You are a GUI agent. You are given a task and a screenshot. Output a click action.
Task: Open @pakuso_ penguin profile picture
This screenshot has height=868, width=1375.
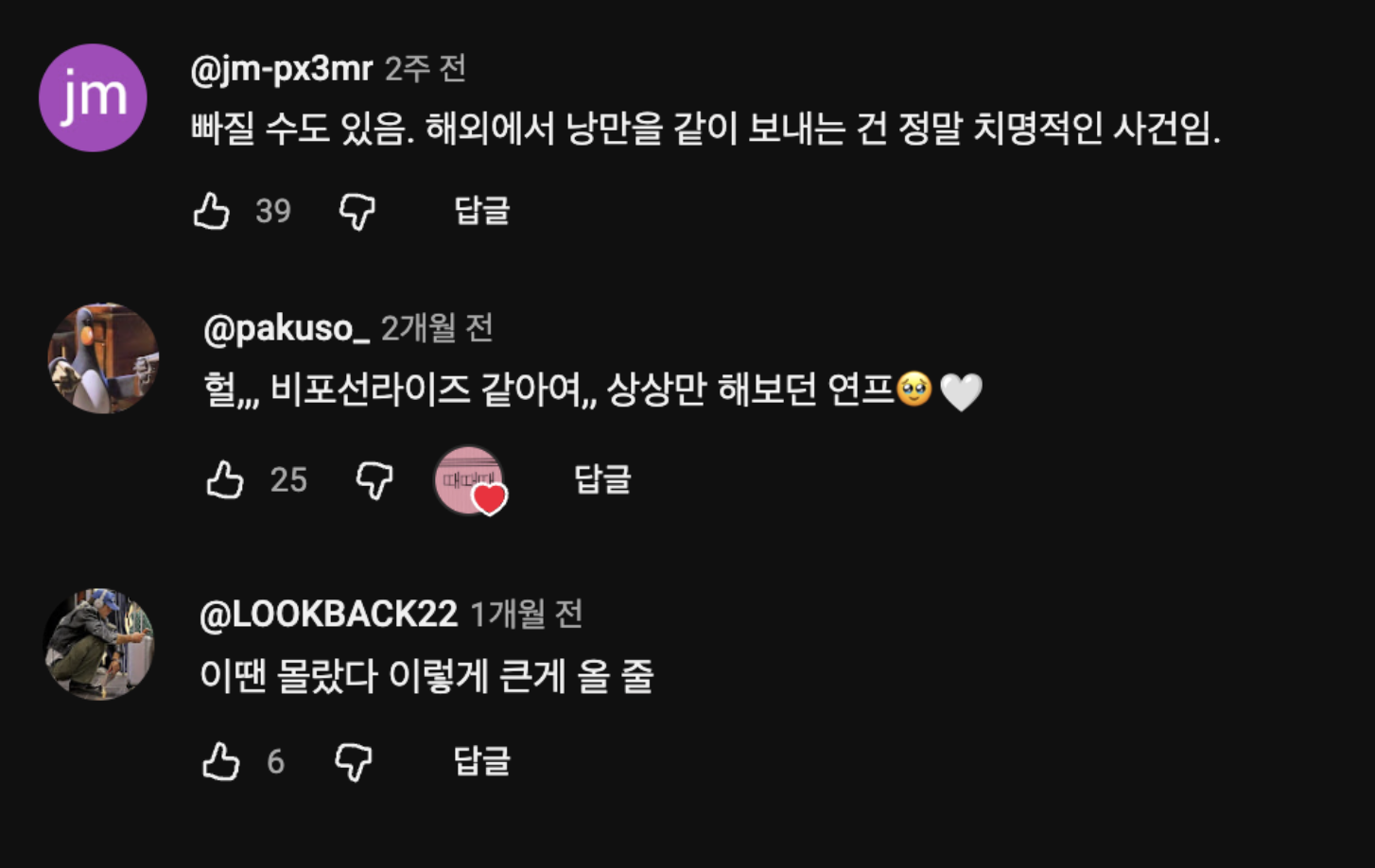coord(103,358)
